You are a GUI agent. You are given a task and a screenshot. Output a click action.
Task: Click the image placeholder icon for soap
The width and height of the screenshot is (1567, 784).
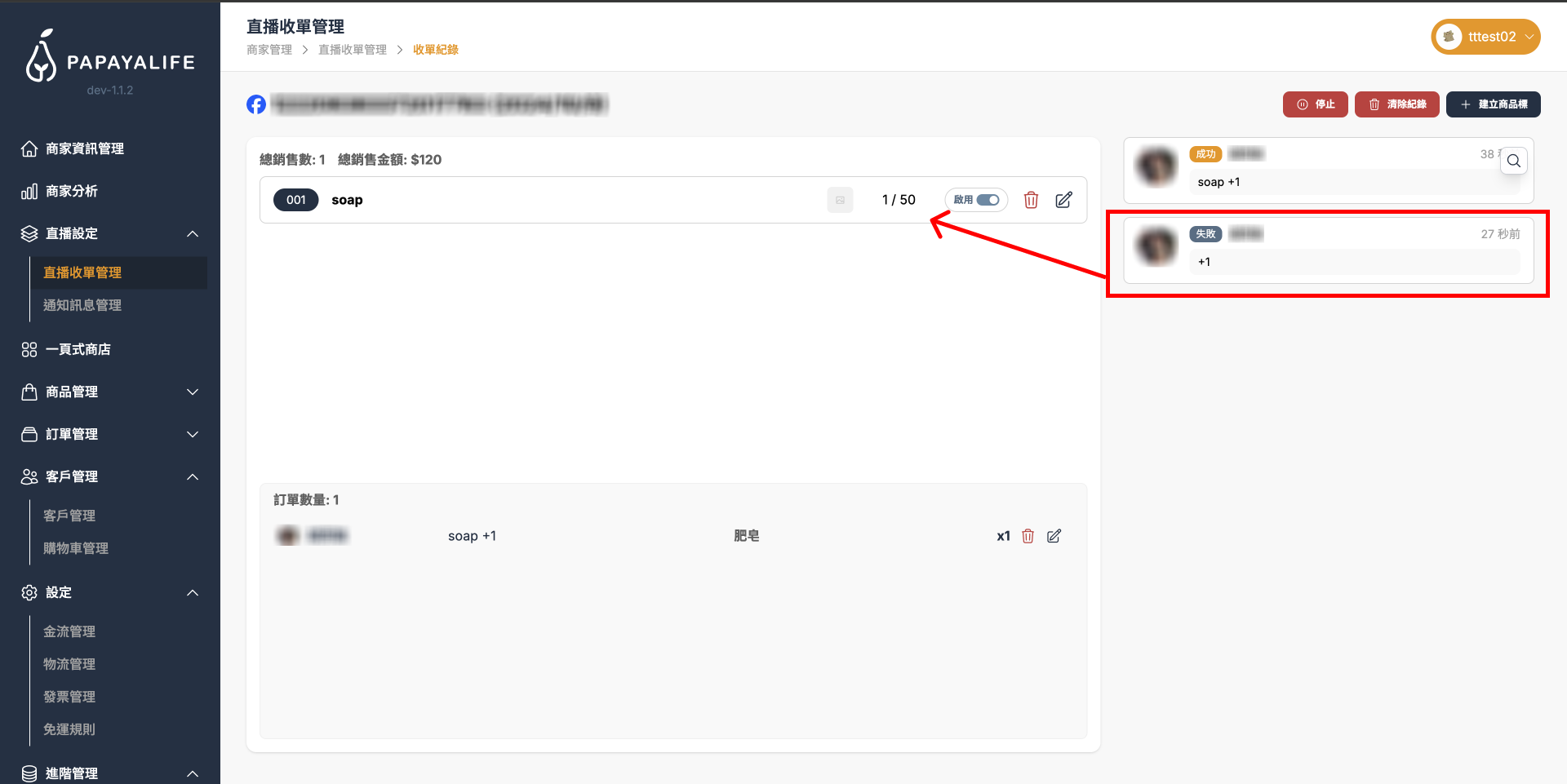(840, 200)
